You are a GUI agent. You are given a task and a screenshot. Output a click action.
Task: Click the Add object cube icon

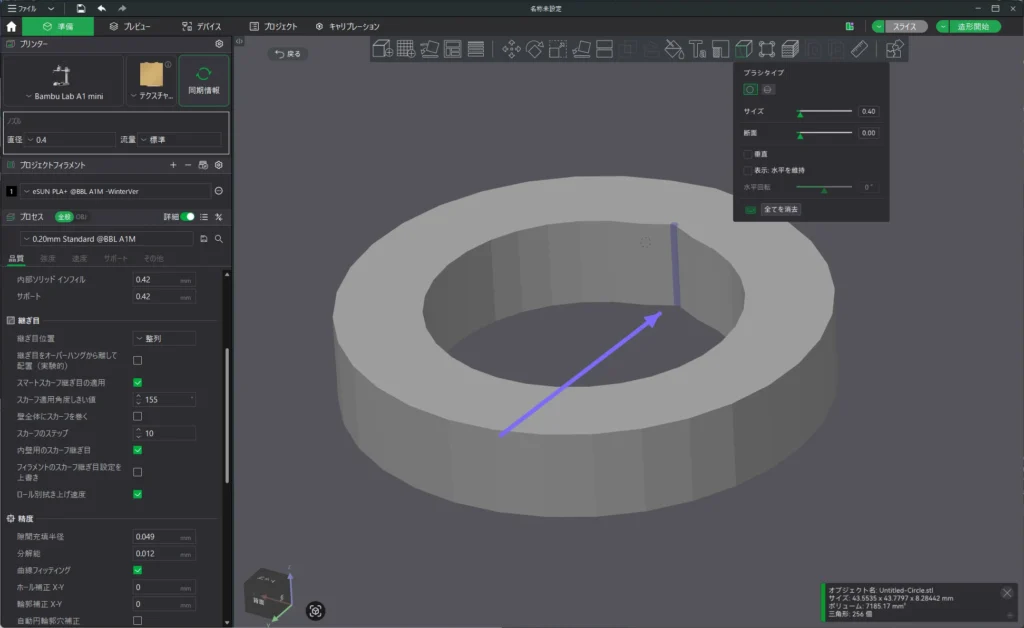(382, 48)
